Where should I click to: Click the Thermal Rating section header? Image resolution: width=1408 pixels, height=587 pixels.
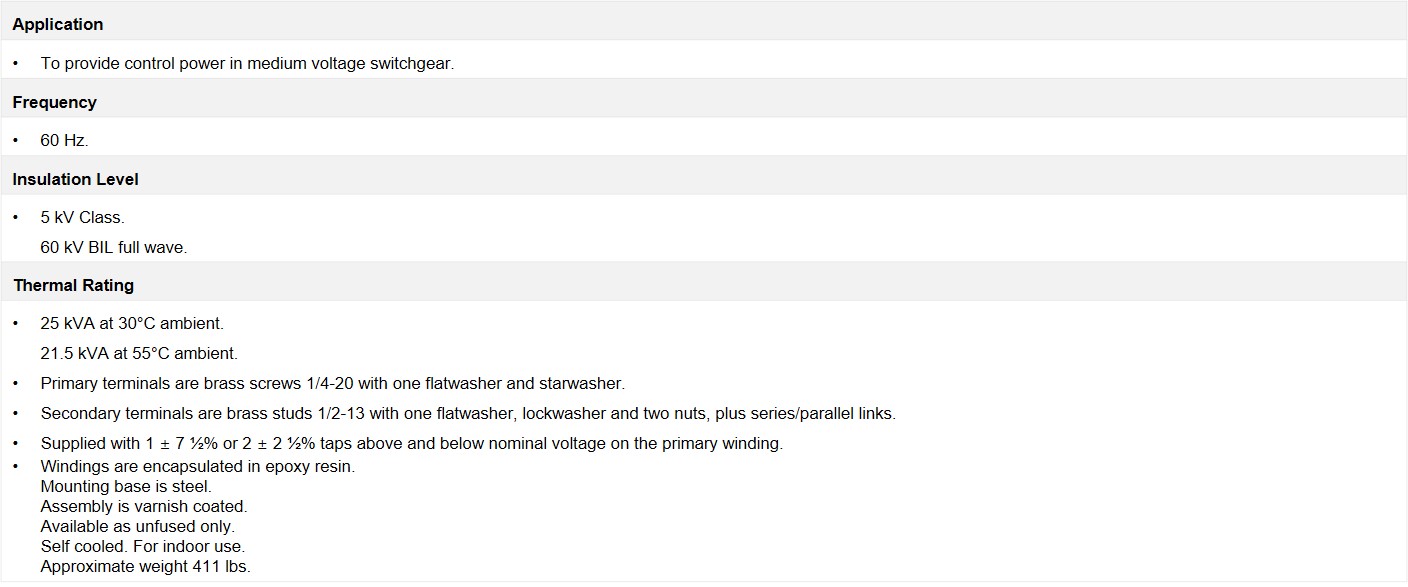pyautogui.click(x=73, y=285)
